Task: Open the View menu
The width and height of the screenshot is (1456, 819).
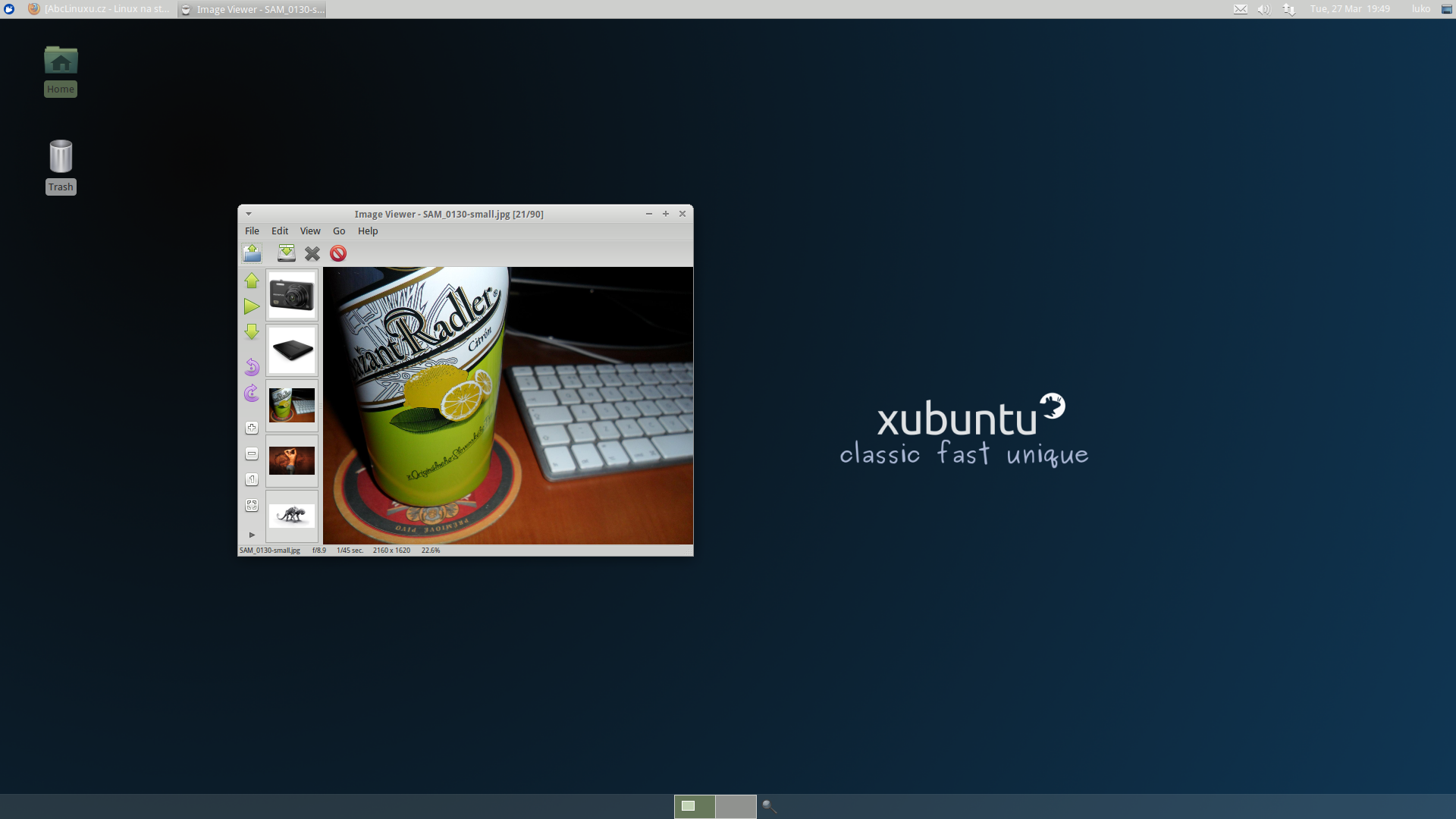Action: [x=310, y=231]
